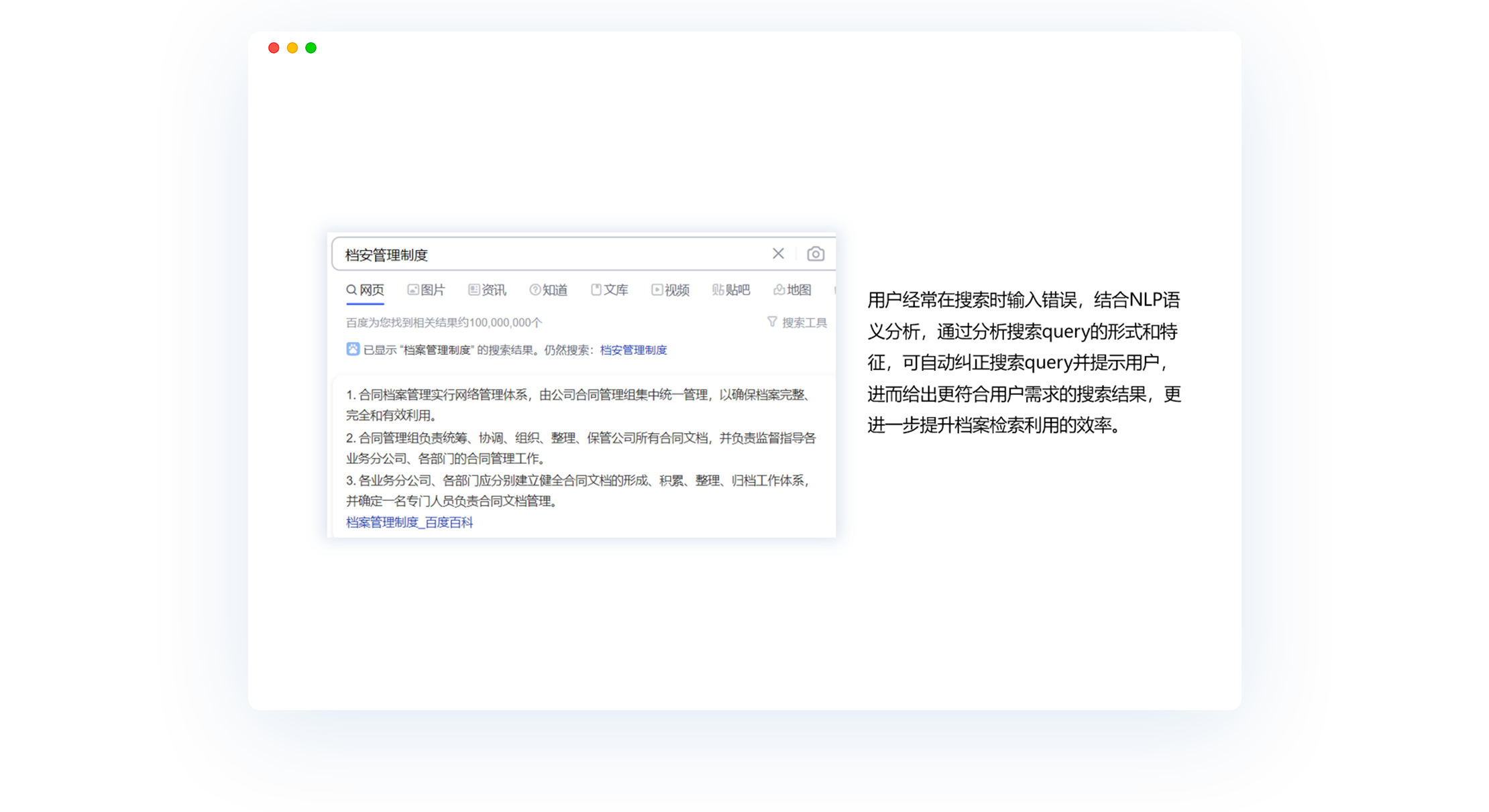Click the 搜索工具 filter funnel icon
1489x812 pixels.
pos(772,322)
